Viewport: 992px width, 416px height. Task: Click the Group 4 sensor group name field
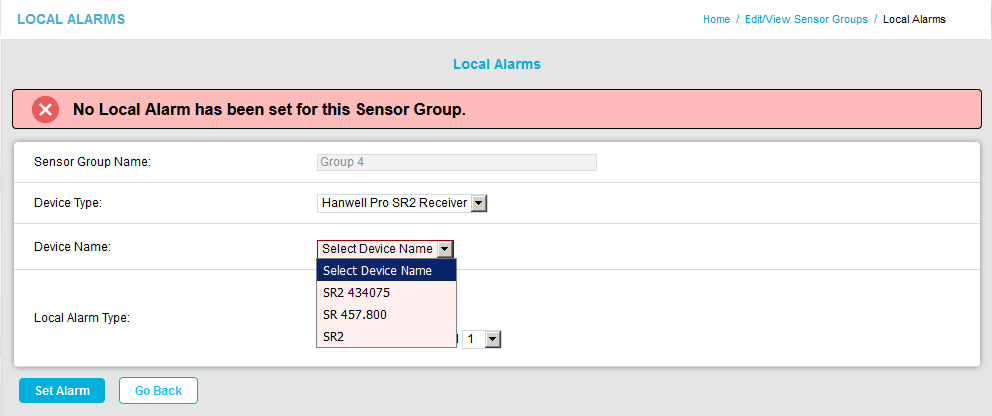click(x=456, y=162)
